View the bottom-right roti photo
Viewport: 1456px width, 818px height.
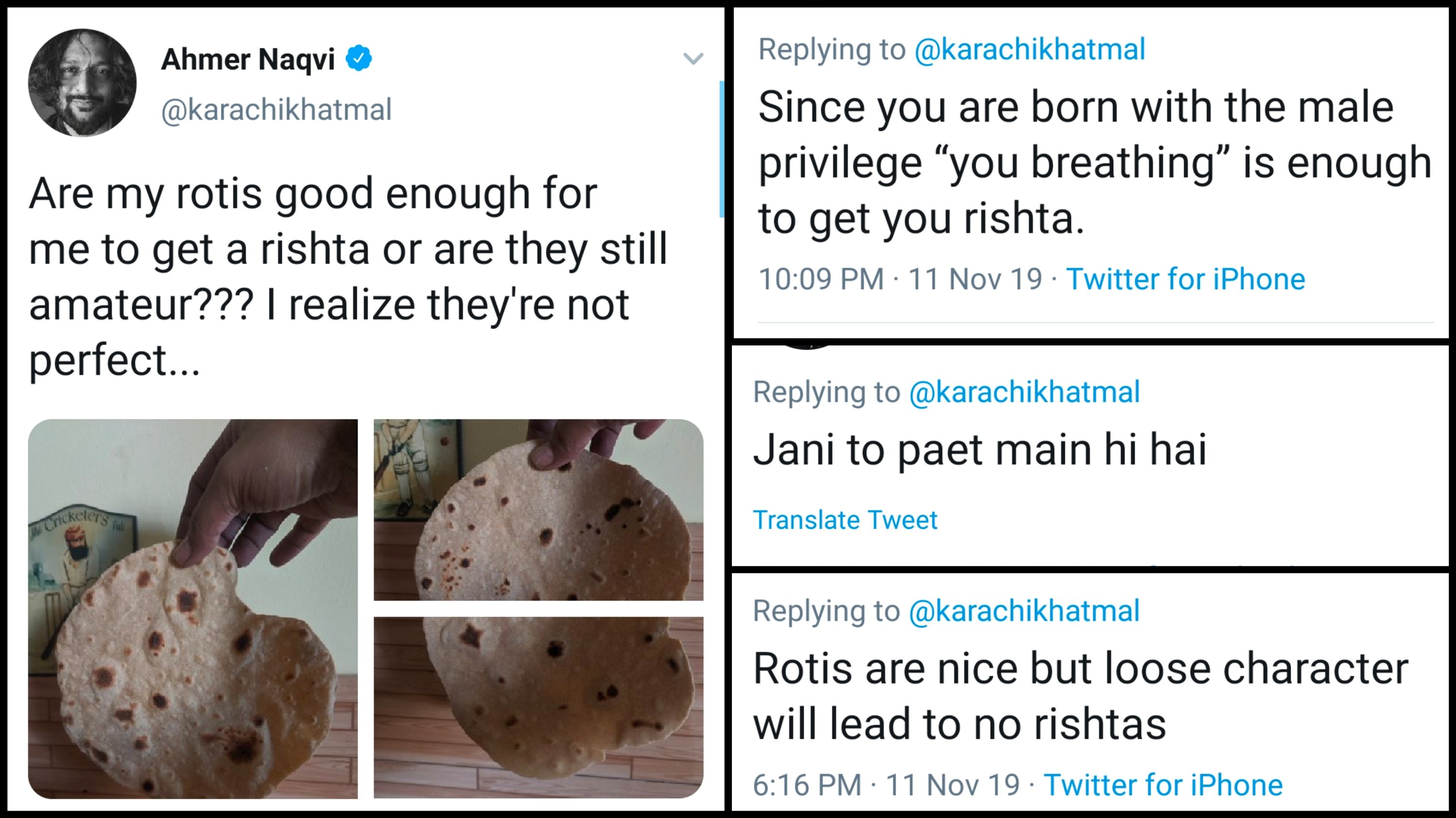click(x=538, y=707)
